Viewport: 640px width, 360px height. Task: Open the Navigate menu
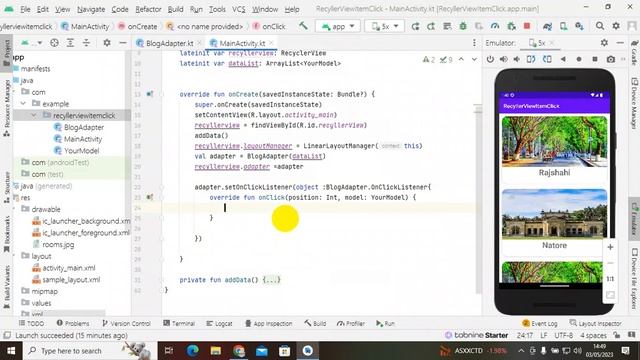click(x=91, y=9)
